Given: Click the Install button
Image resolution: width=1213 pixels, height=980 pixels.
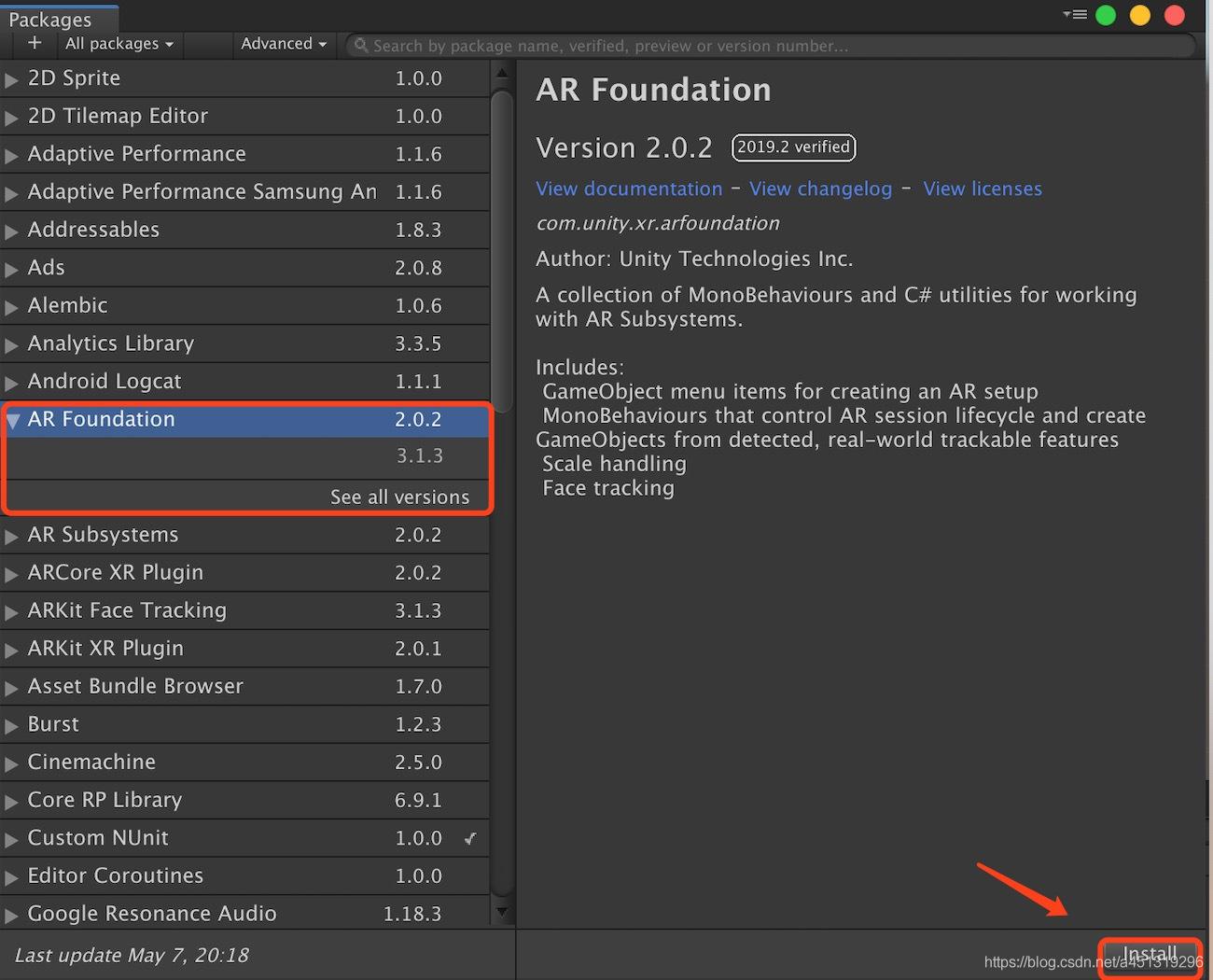Looking at the screenshot, I should 1150,954.
